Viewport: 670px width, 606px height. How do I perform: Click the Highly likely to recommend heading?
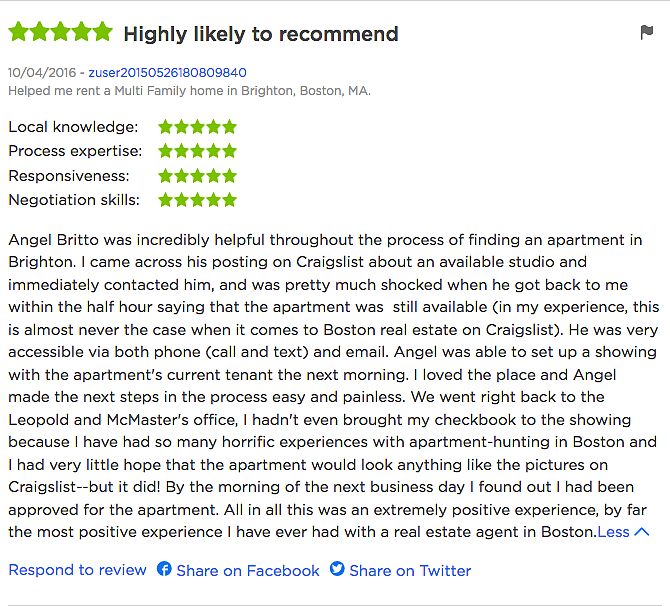[x=261, y=34]
